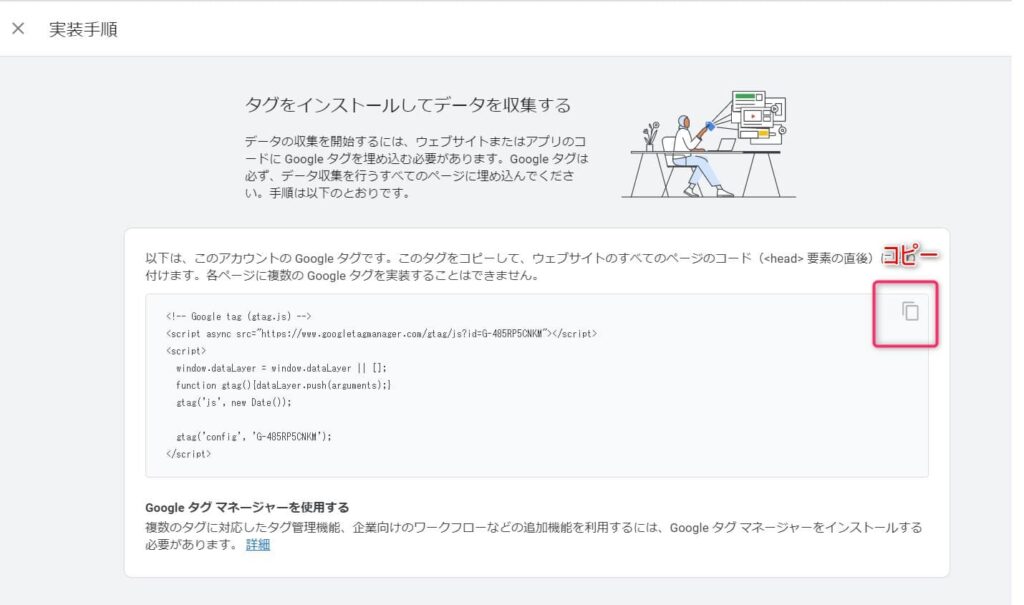Click the '<!-- Google tag (gtag.js) -->' line

[238, 316]
